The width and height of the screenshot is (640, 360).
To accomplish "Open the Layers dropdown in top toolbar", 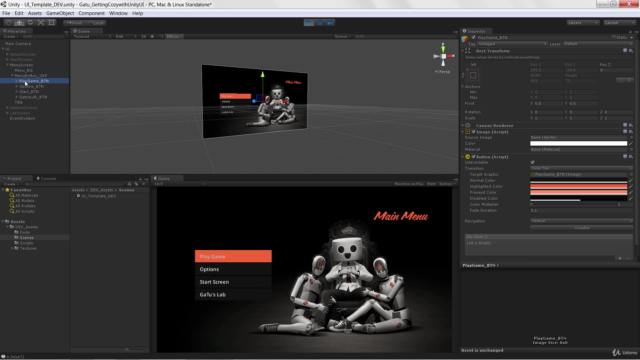I will coord(583,23).
